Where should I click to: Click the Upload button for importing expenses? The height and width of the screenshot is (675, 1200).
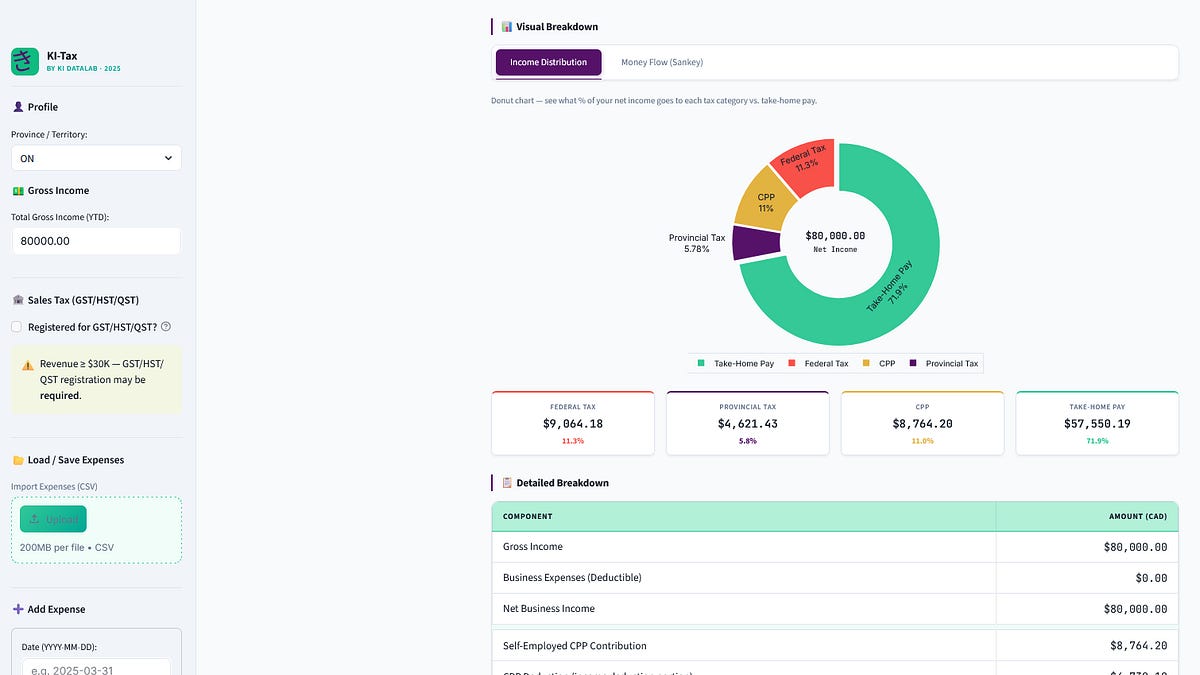53,519
